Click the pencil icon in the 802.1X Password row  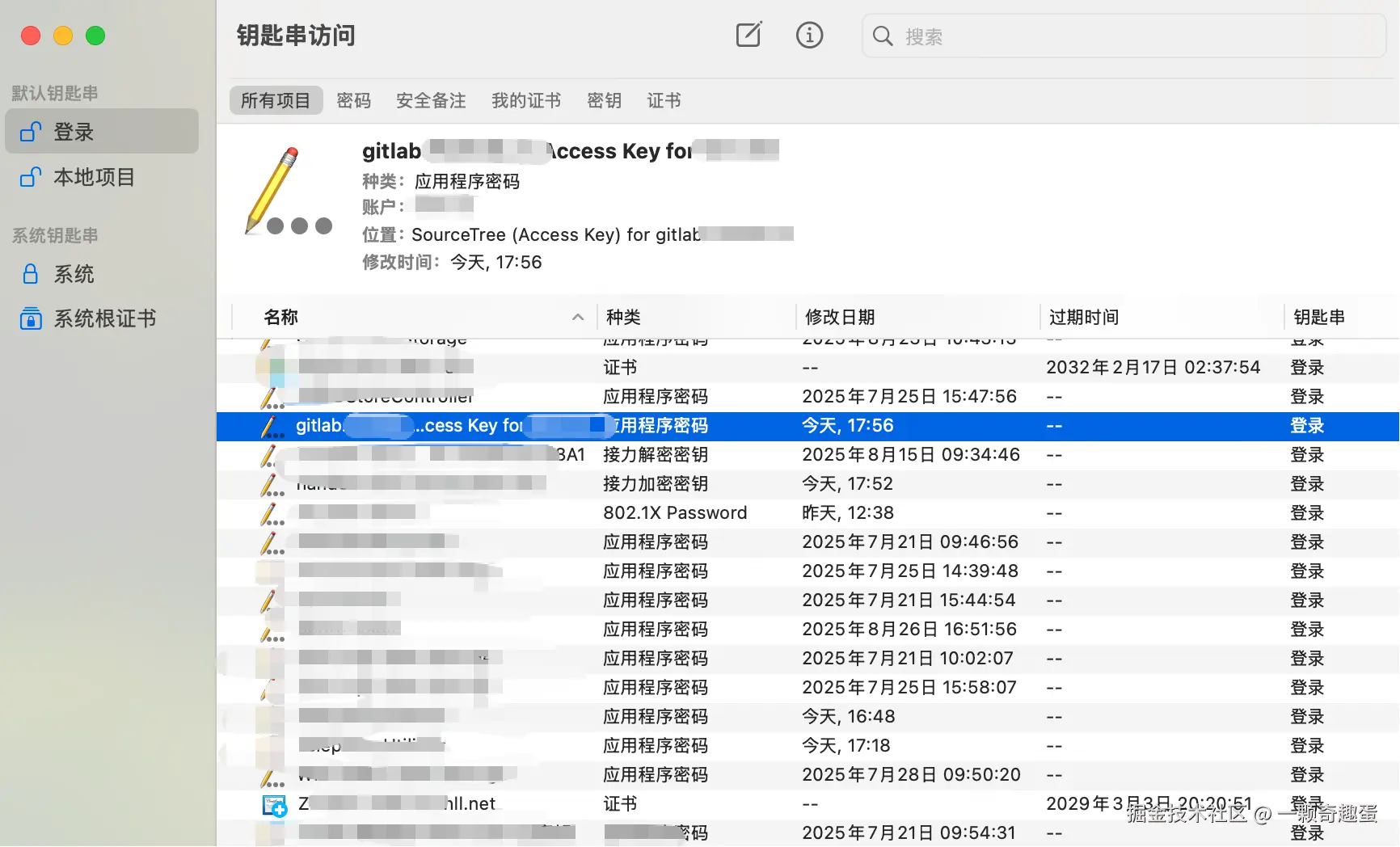tap(272, 513)
